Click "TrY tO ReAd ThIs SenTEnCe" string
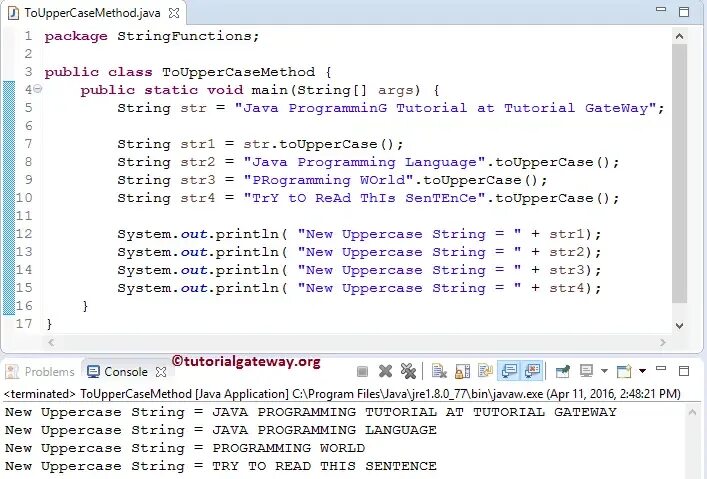 (364, 198)
